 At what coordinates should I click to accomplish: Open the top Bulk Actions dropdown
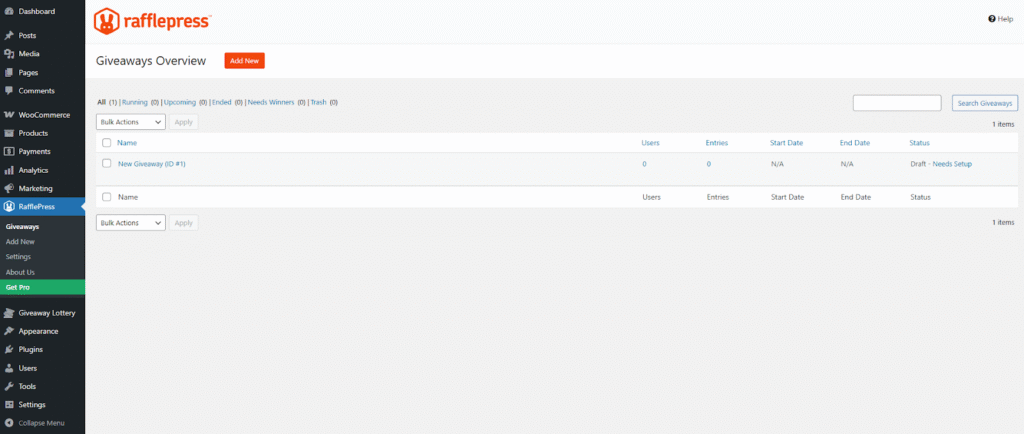click(x=130, y=122)
